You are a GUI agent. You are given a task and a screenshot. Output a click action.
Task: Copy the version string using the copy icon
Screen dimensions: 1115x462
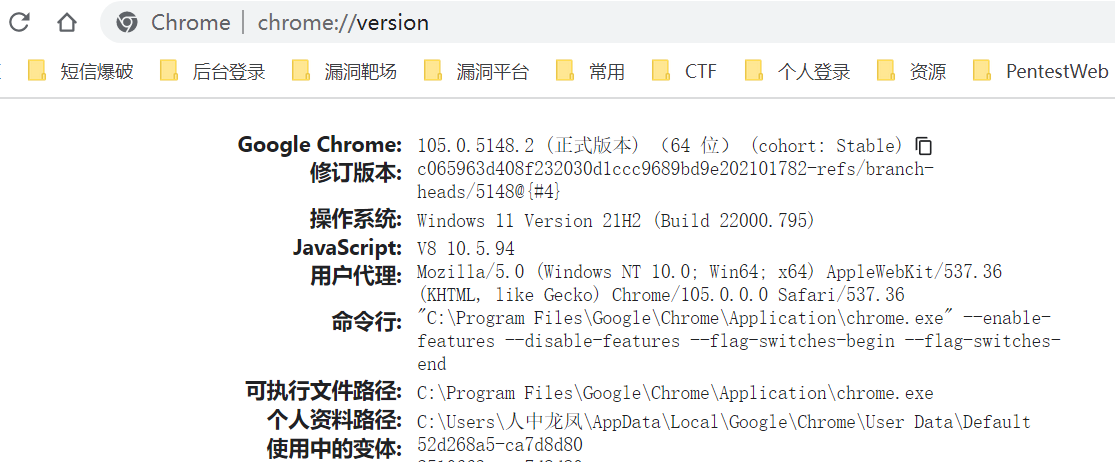click(x=924, y=146)
